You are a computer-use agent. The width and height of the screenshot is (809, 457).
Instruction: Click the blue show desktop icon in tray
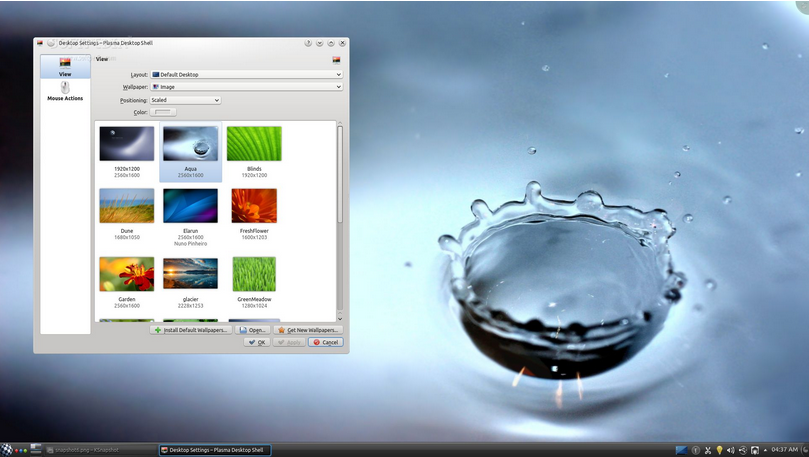[x=682, y=450]
